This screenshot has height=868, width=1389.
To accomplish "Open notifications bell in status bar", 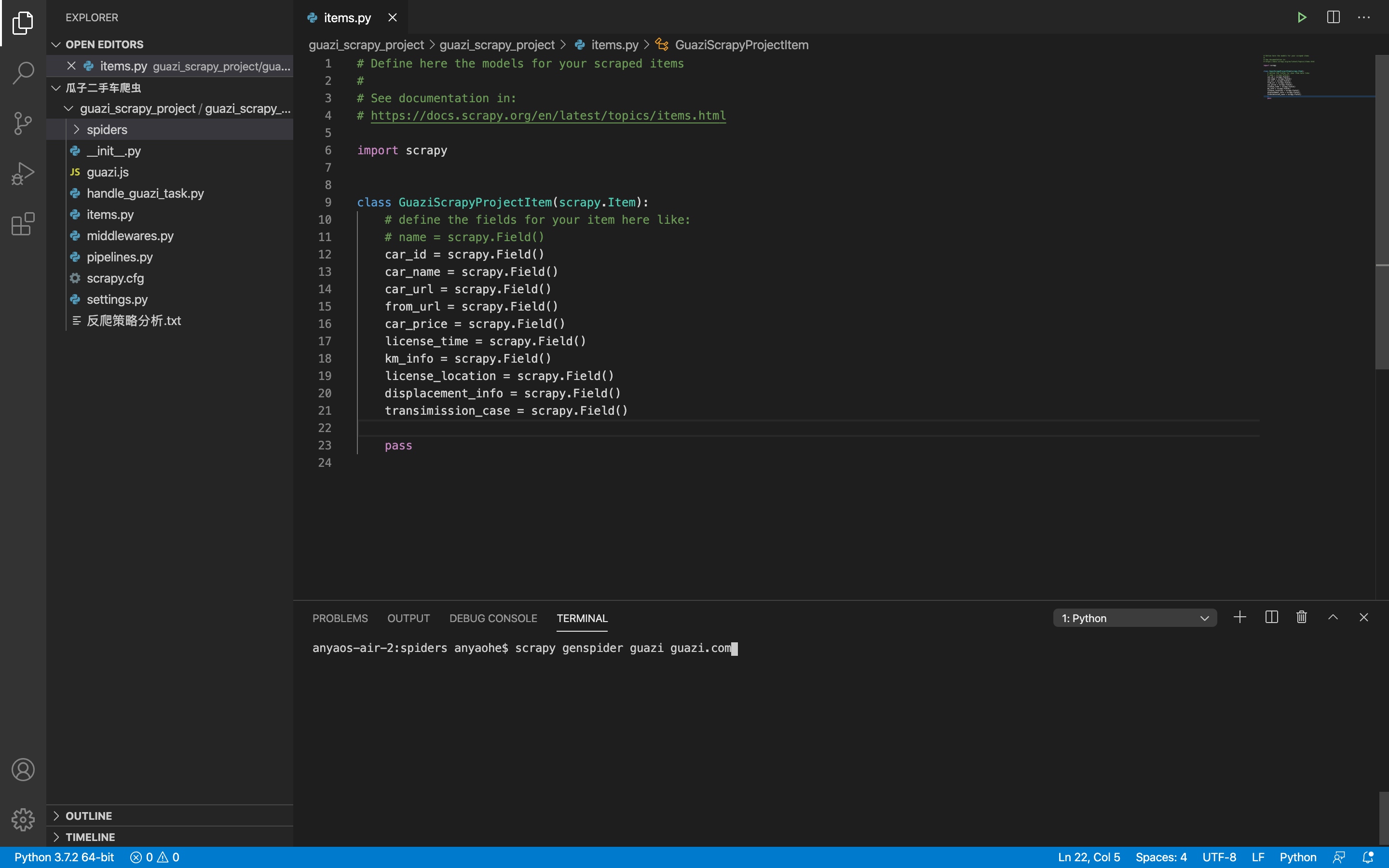I will tap(1368, 857).
